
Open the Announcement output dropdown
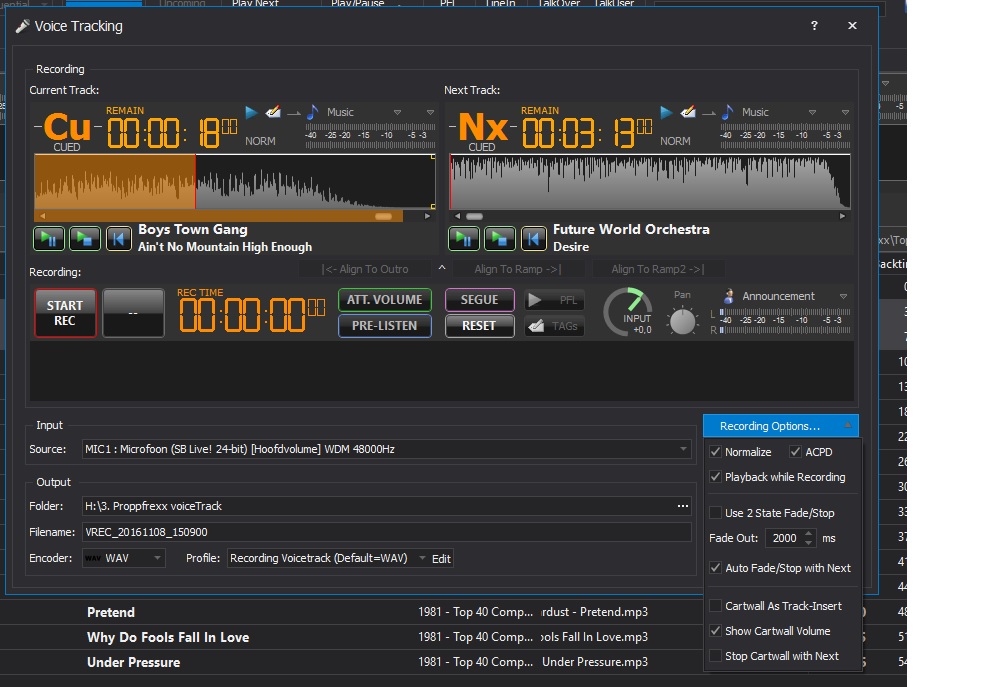843,296
